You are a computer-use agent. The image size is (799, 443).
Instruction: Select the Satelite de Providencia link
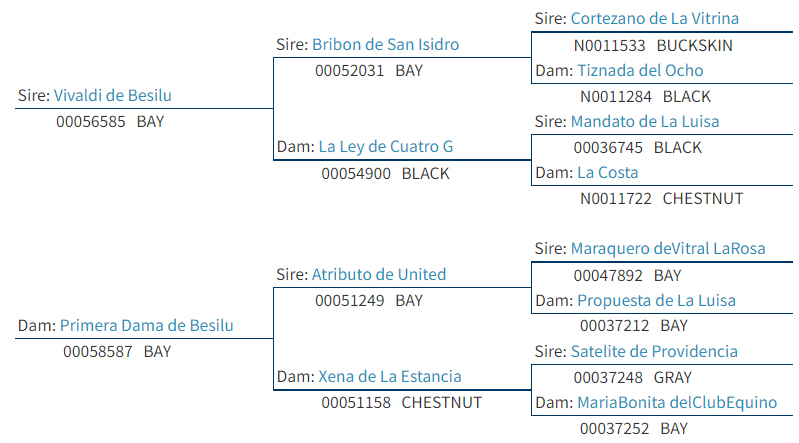[654, 351]
